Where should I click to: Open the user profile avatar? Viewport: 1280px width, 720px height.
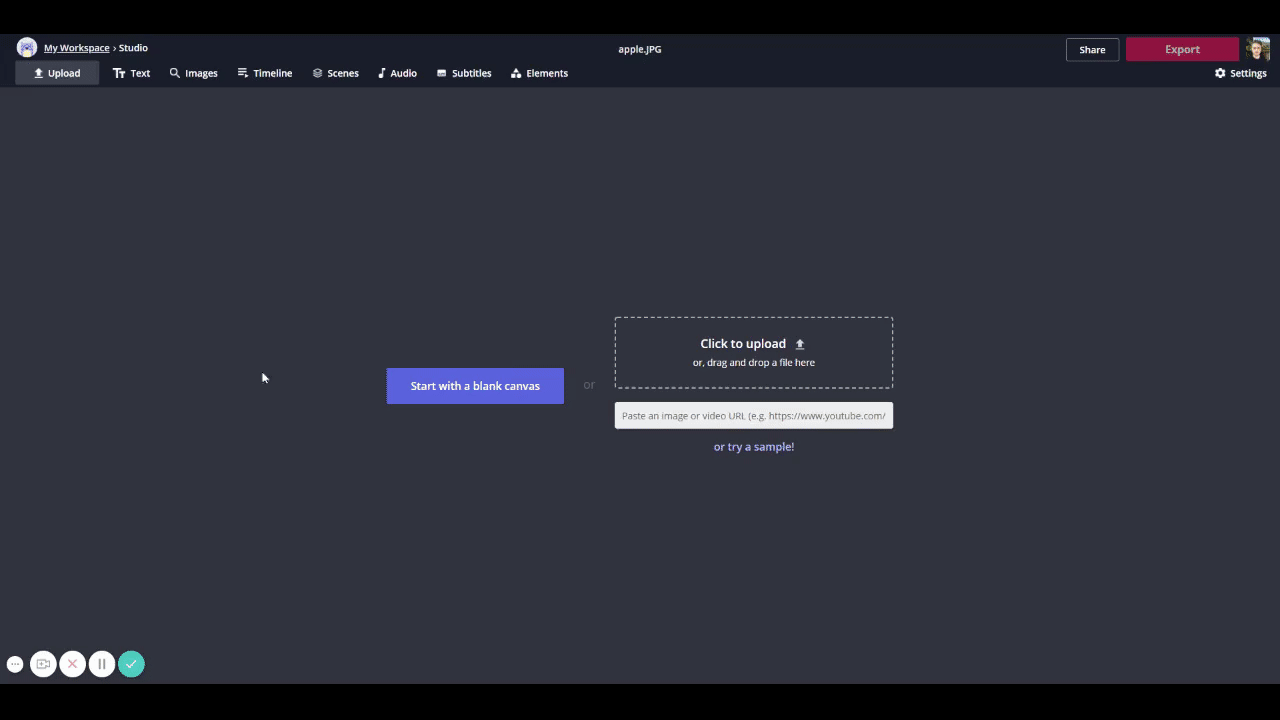[x=1257, y=49]
